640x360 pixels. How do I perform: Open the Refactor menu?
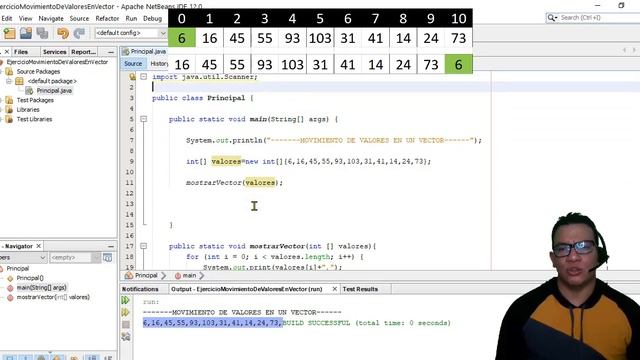[107, 18]
